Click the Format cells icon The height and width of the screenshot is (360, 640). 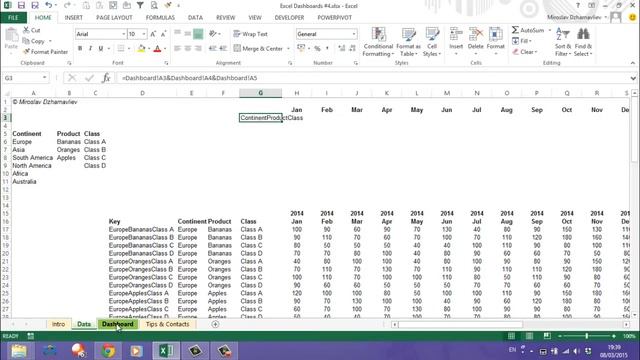(496, 40)
